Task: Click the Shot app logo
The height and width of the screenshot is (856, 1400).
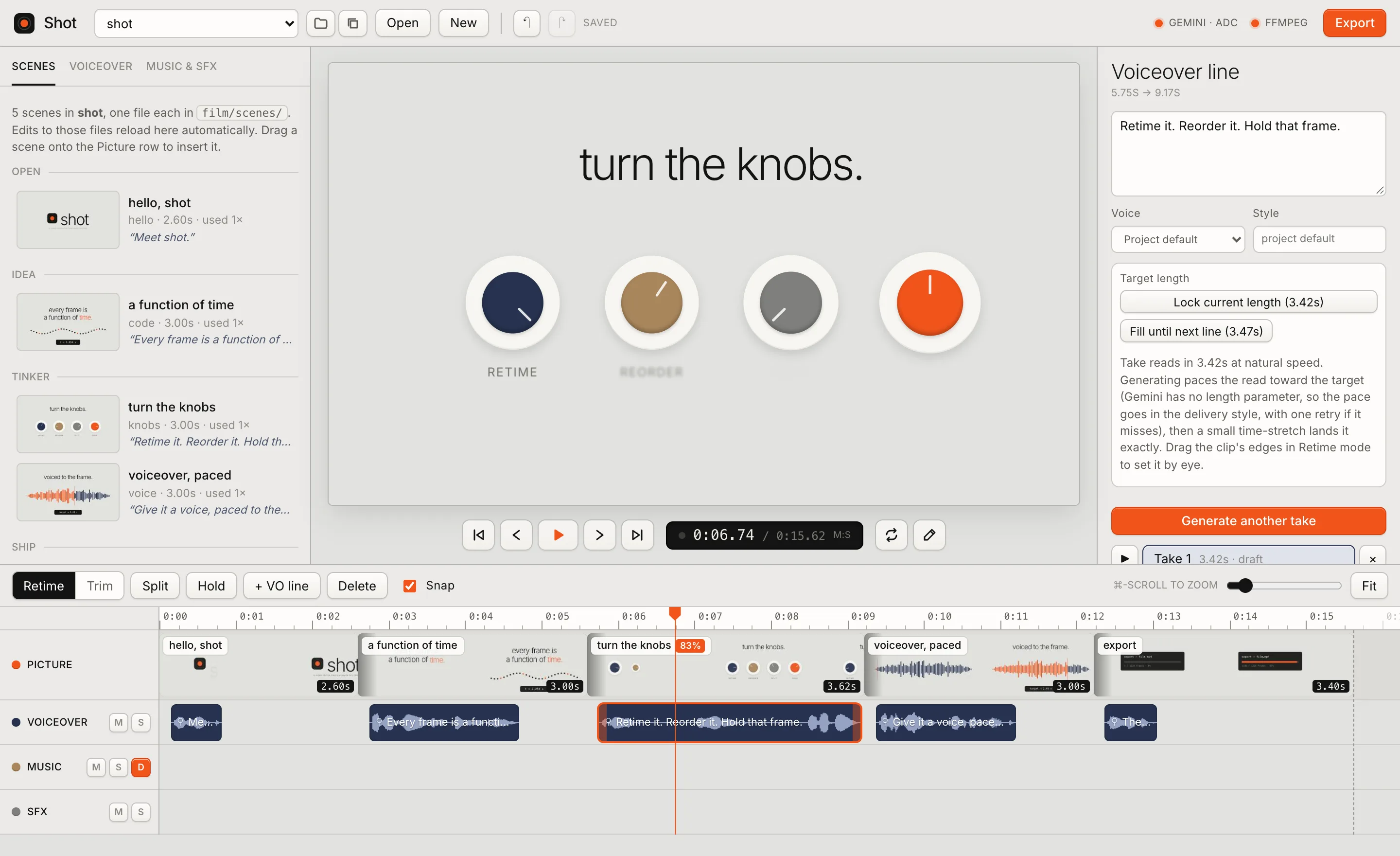Action: (24, 23)
